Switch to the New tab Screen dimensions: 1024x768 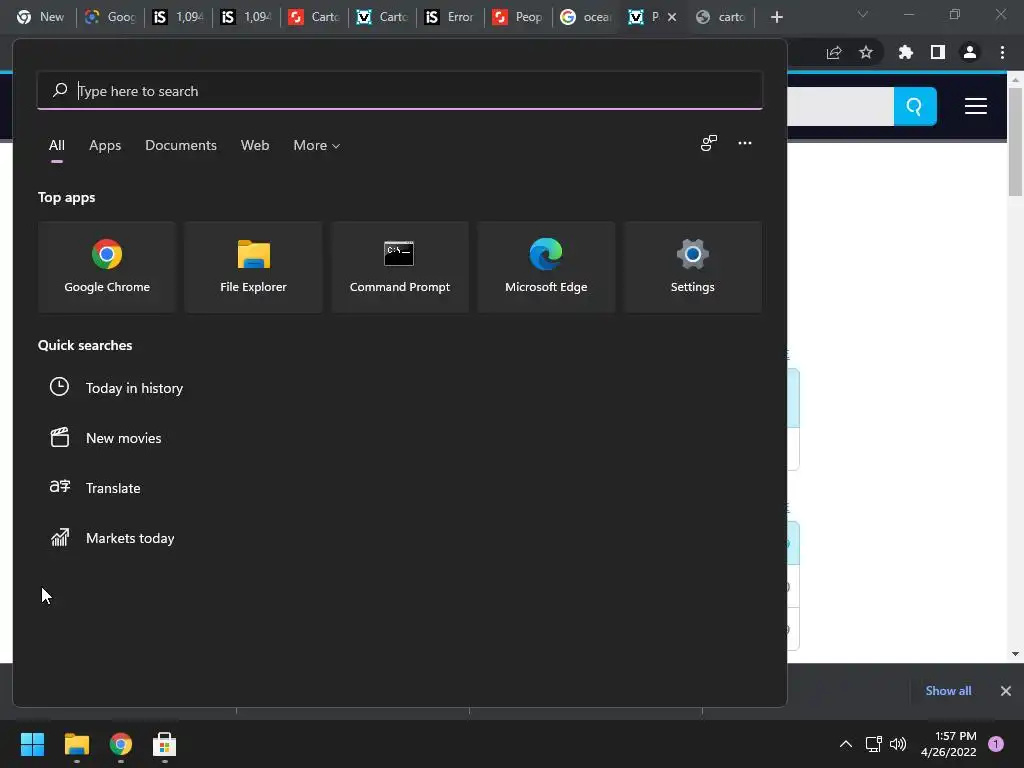(40, 17)
